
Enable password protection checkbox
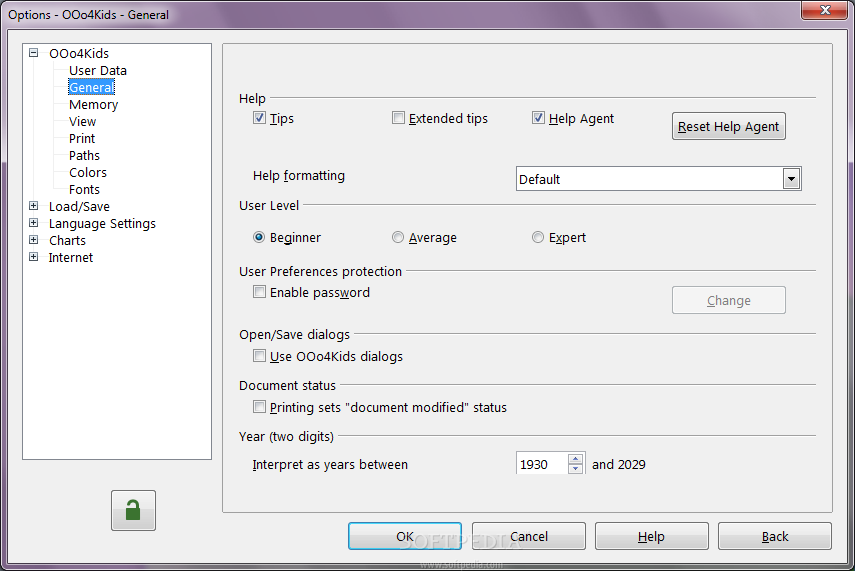point(260,292)
